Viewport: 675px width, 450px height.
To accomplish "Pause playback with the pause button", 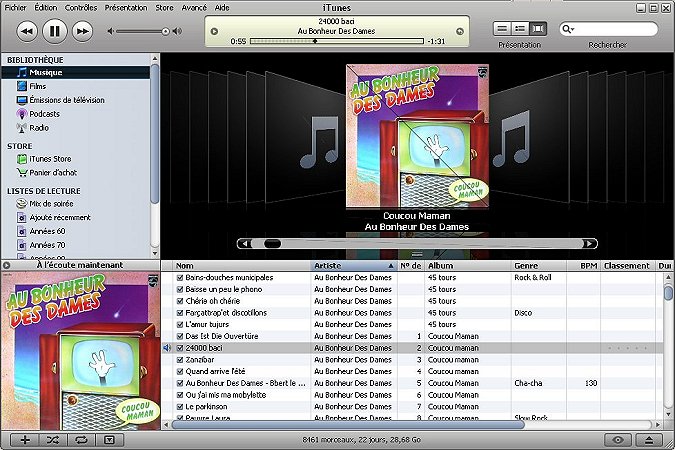I will (x=55, y=31).
